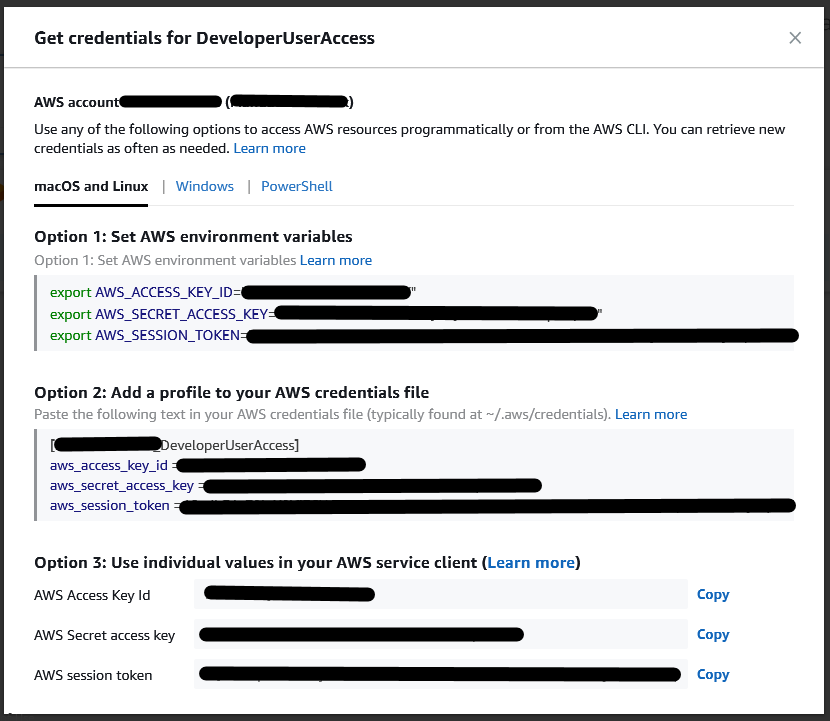Click the aws_secret_access_key line in credentials block
The width and height of the screenshot is (830, 721).
pos(296,485)
